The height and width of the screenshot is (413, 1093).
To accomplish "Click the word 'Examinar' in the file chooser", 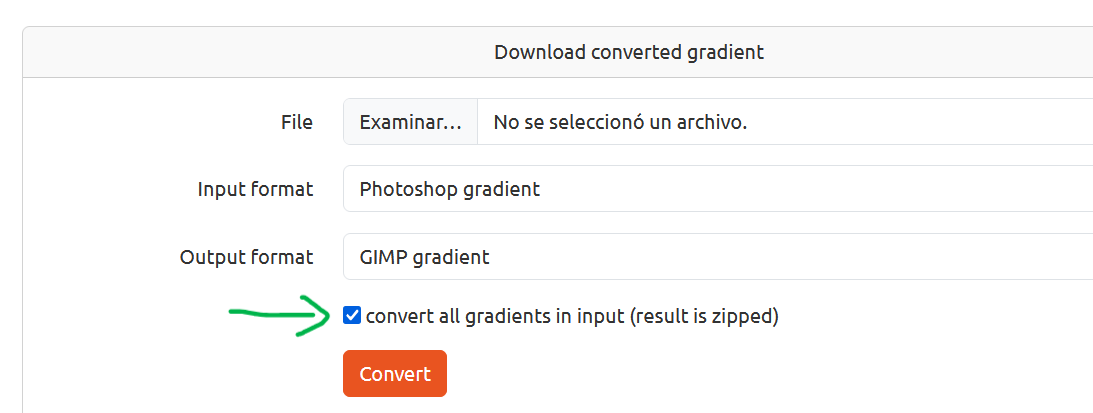I will point(402,123).
